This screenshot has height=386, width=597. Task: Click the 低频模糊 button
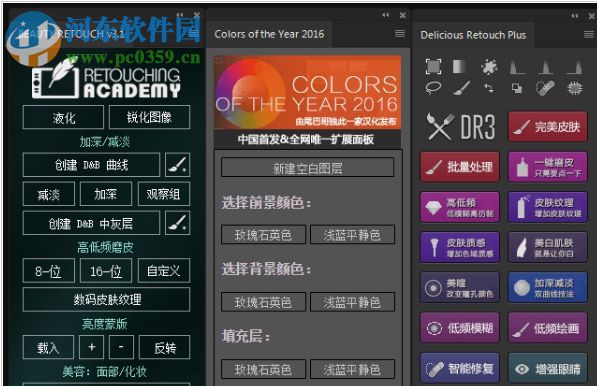tap(460, 328)
